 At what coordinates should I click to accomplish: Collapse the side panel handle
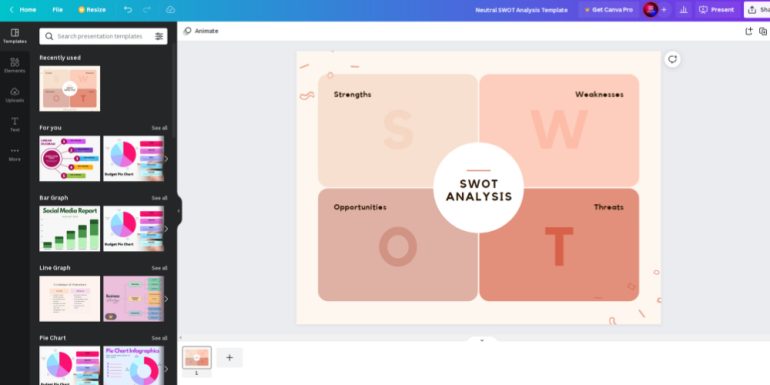click(x=179, y=211)
